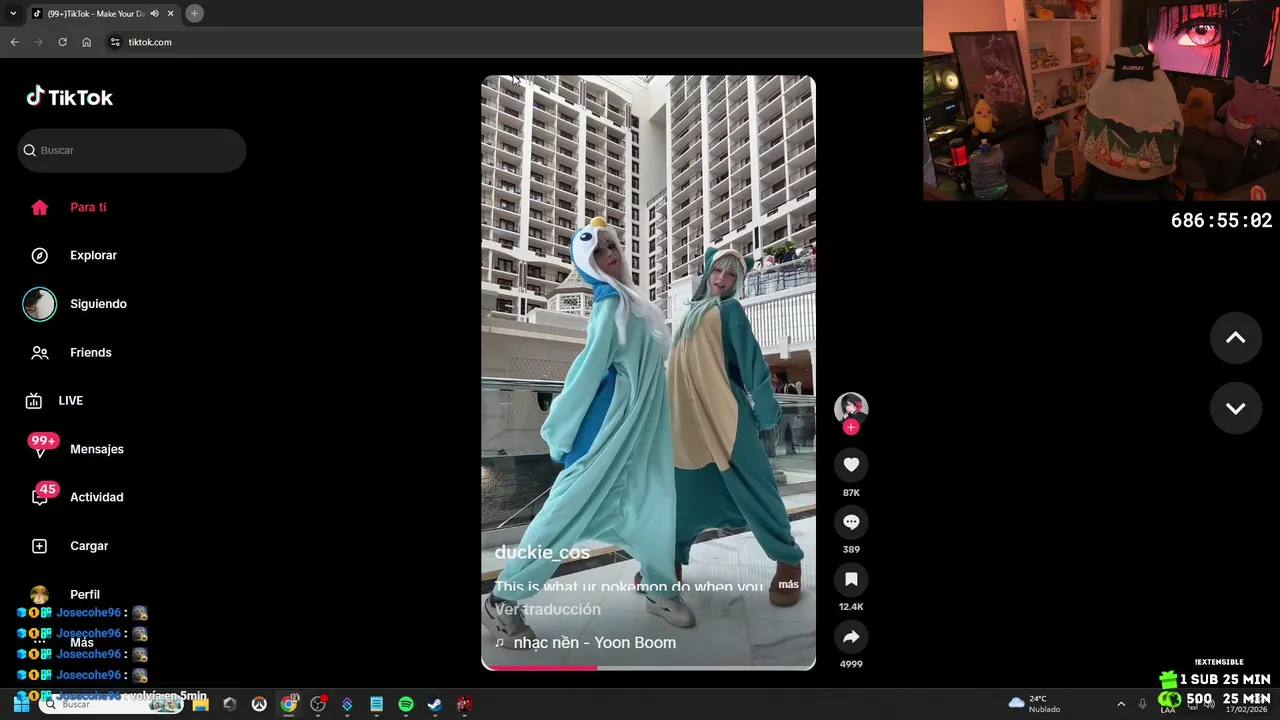This screenshot has width=1280, height=720.
Task: Expand hidden system tray icons chevron
Action: 1121,704
